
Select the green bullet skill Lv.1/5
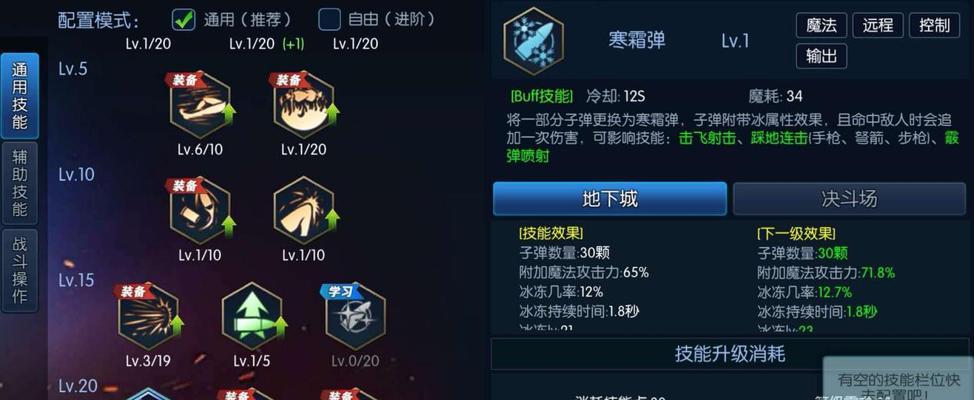[252, 316]
